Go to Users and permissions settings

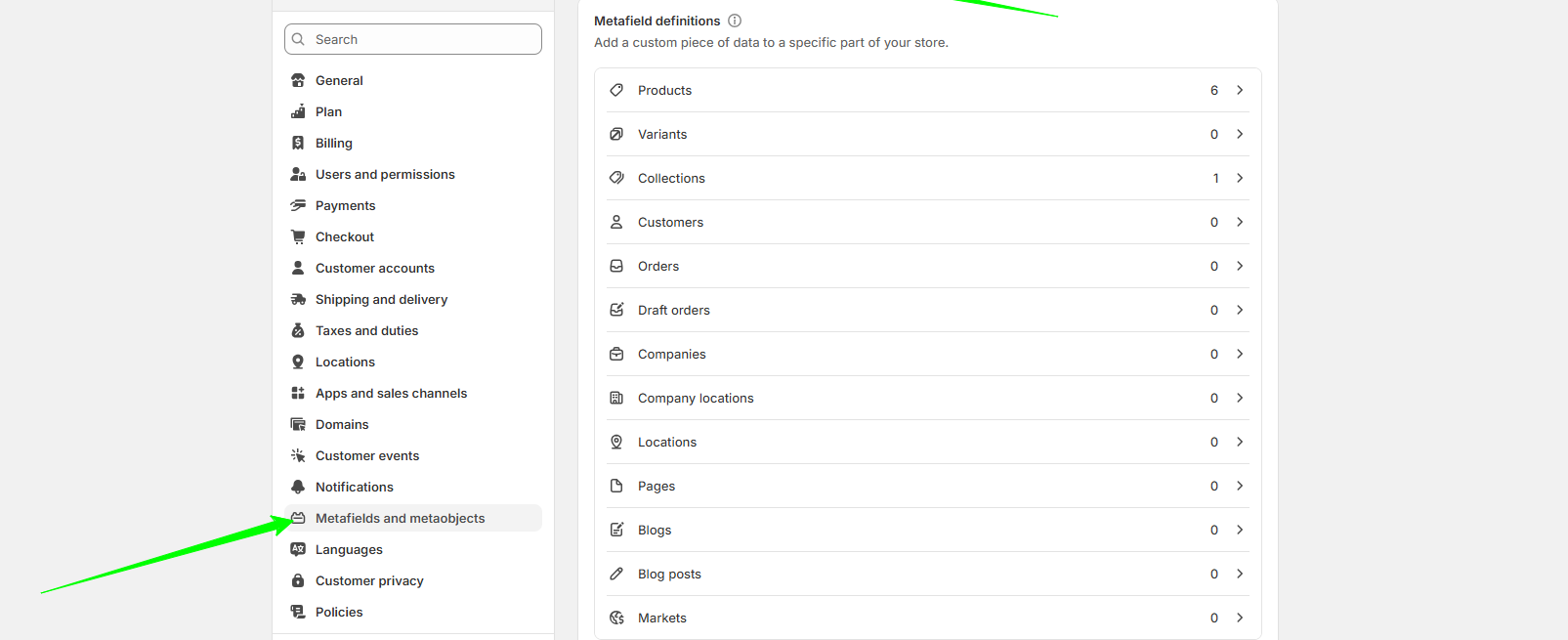385,174
